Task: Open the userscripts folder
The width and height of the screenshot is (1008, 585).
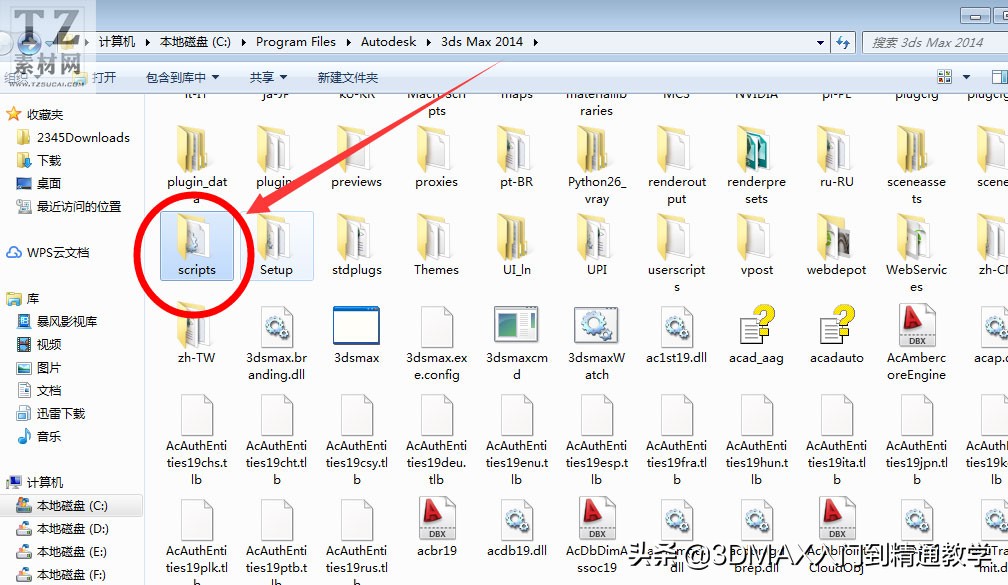Action: pyautogui.click(x=676, y=254)
